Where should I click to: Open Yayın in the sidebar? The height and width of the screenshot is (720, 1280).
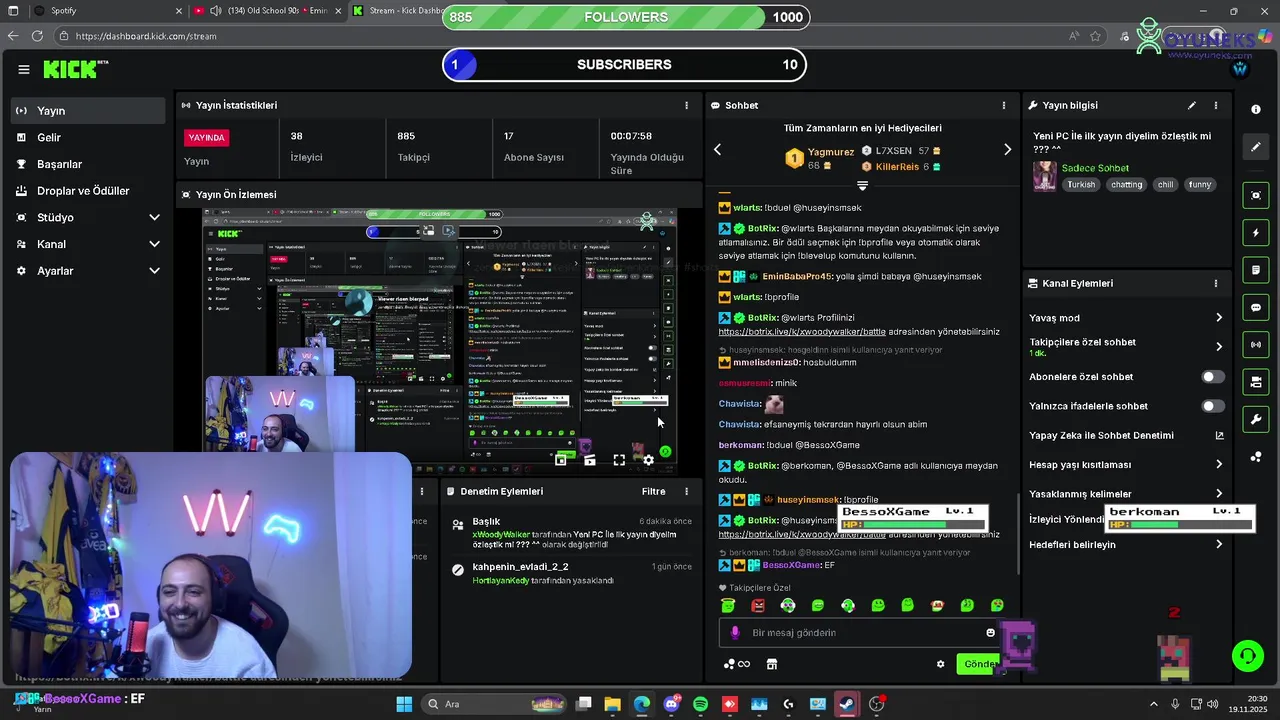point(87,111)
